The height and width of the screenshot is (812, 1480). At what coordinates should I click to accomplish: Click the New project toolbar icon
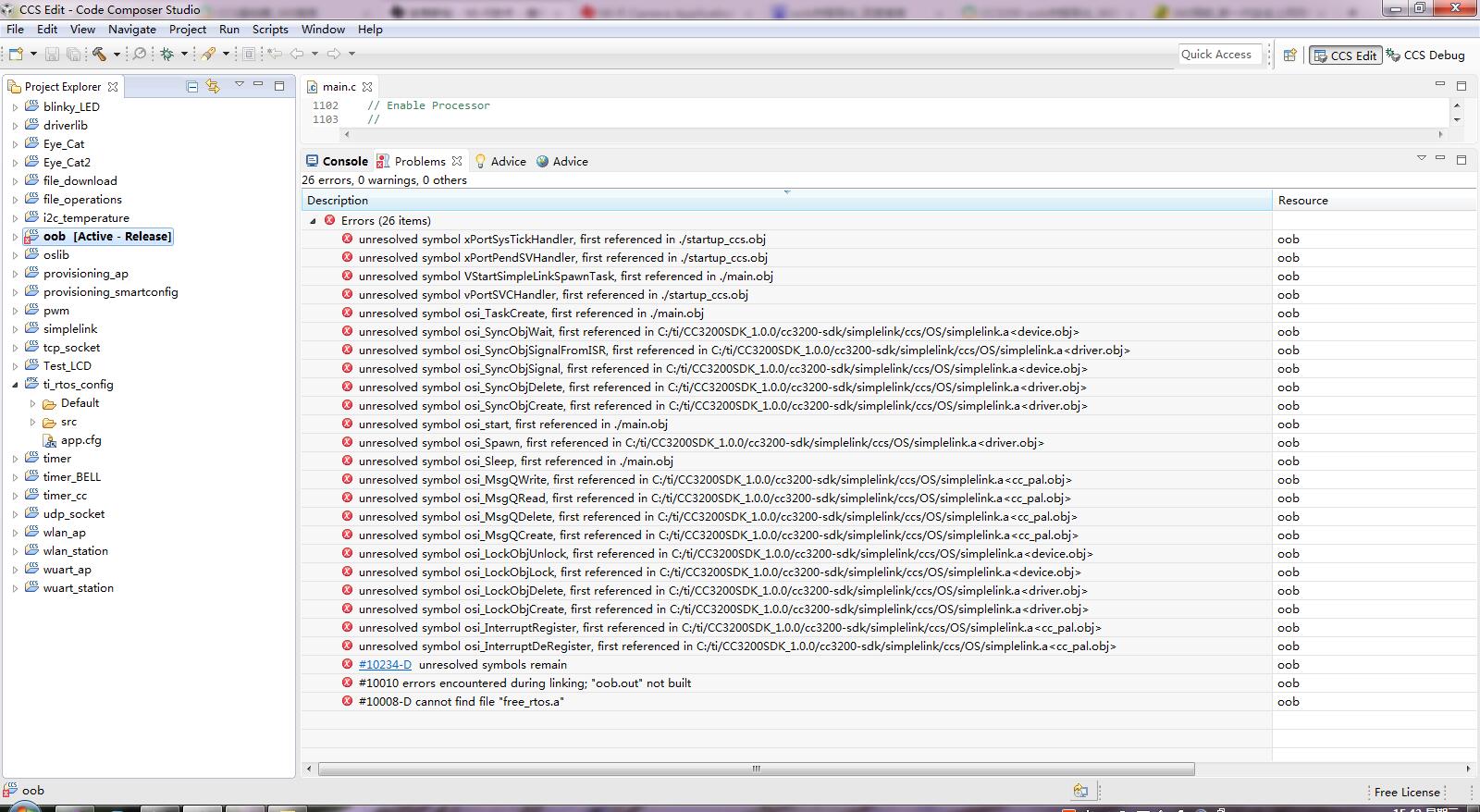coord(16,54)
